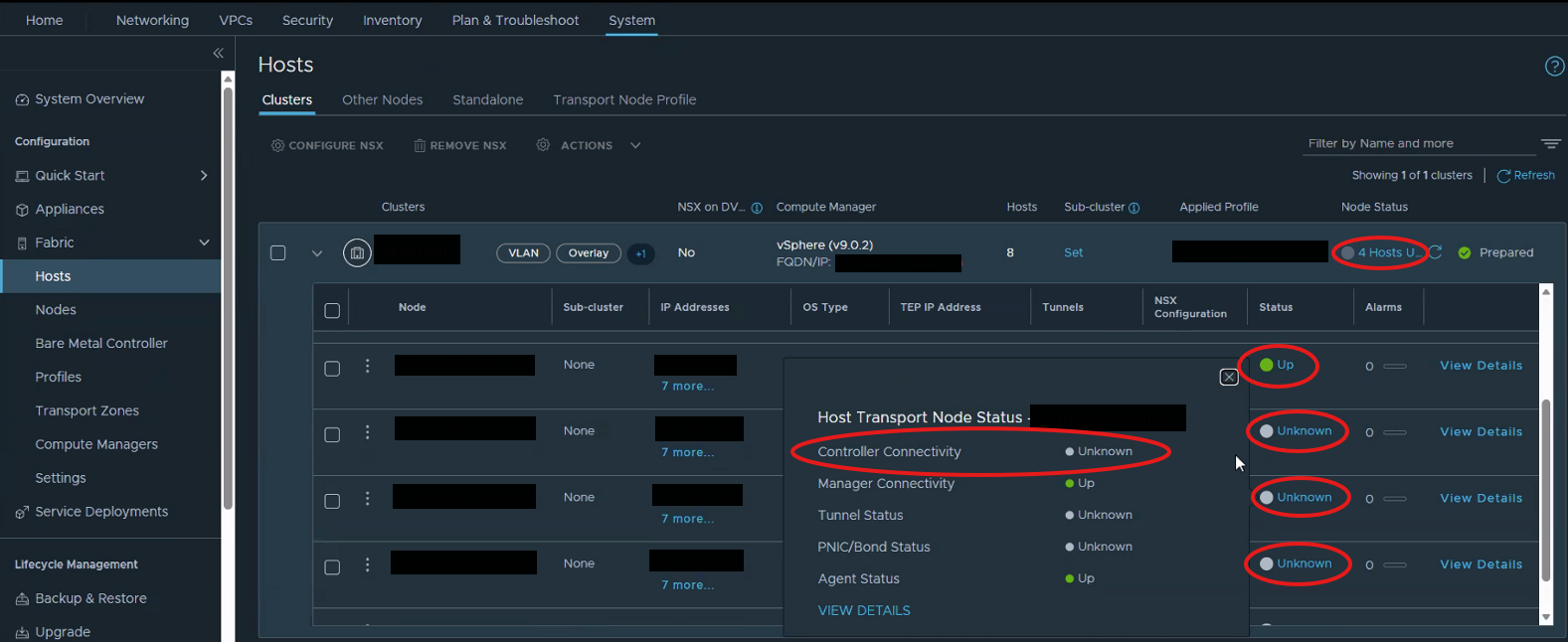Open the three-dot menu for first host row

pos(367,366)
